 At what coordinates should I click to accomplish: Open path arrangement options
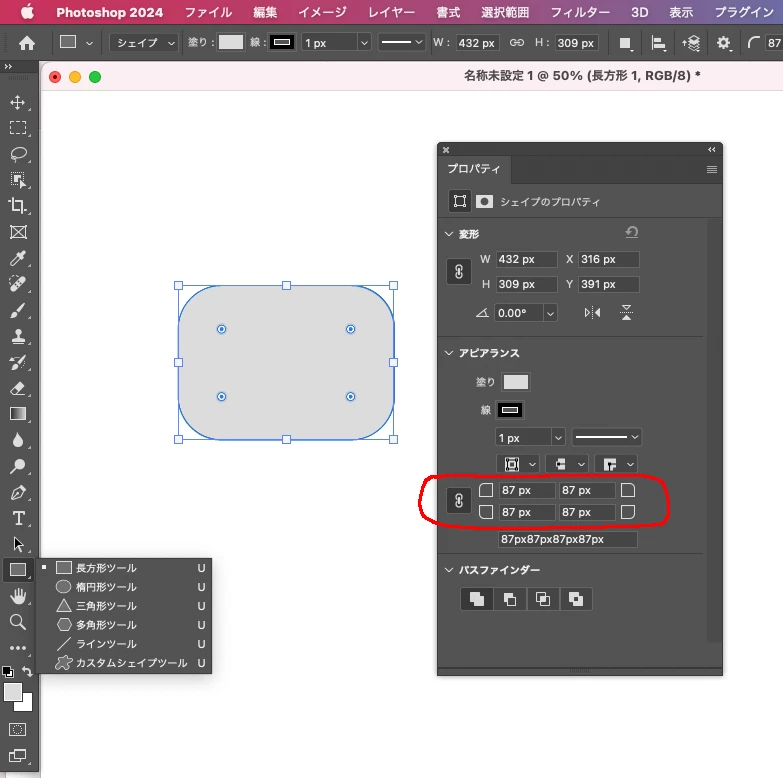click(691, 43)
